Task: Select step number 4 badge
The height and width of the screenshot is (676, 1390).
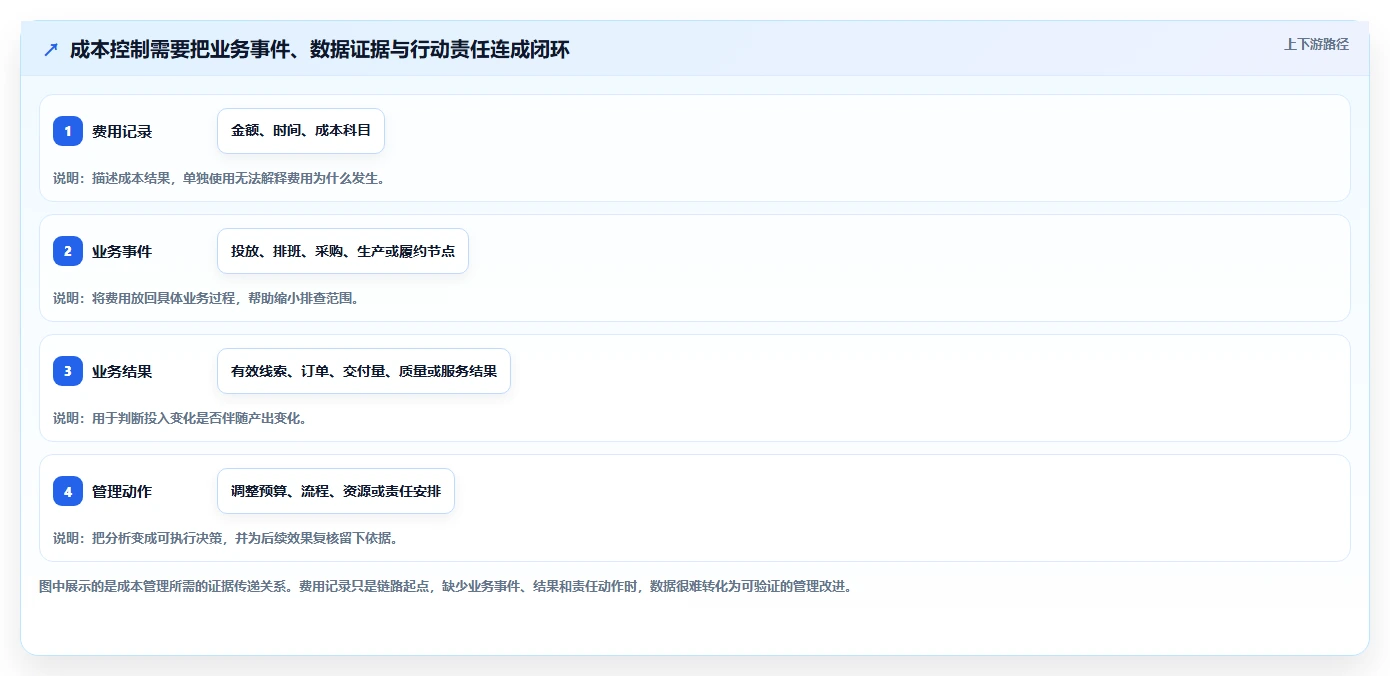Action: click(68, 491)
